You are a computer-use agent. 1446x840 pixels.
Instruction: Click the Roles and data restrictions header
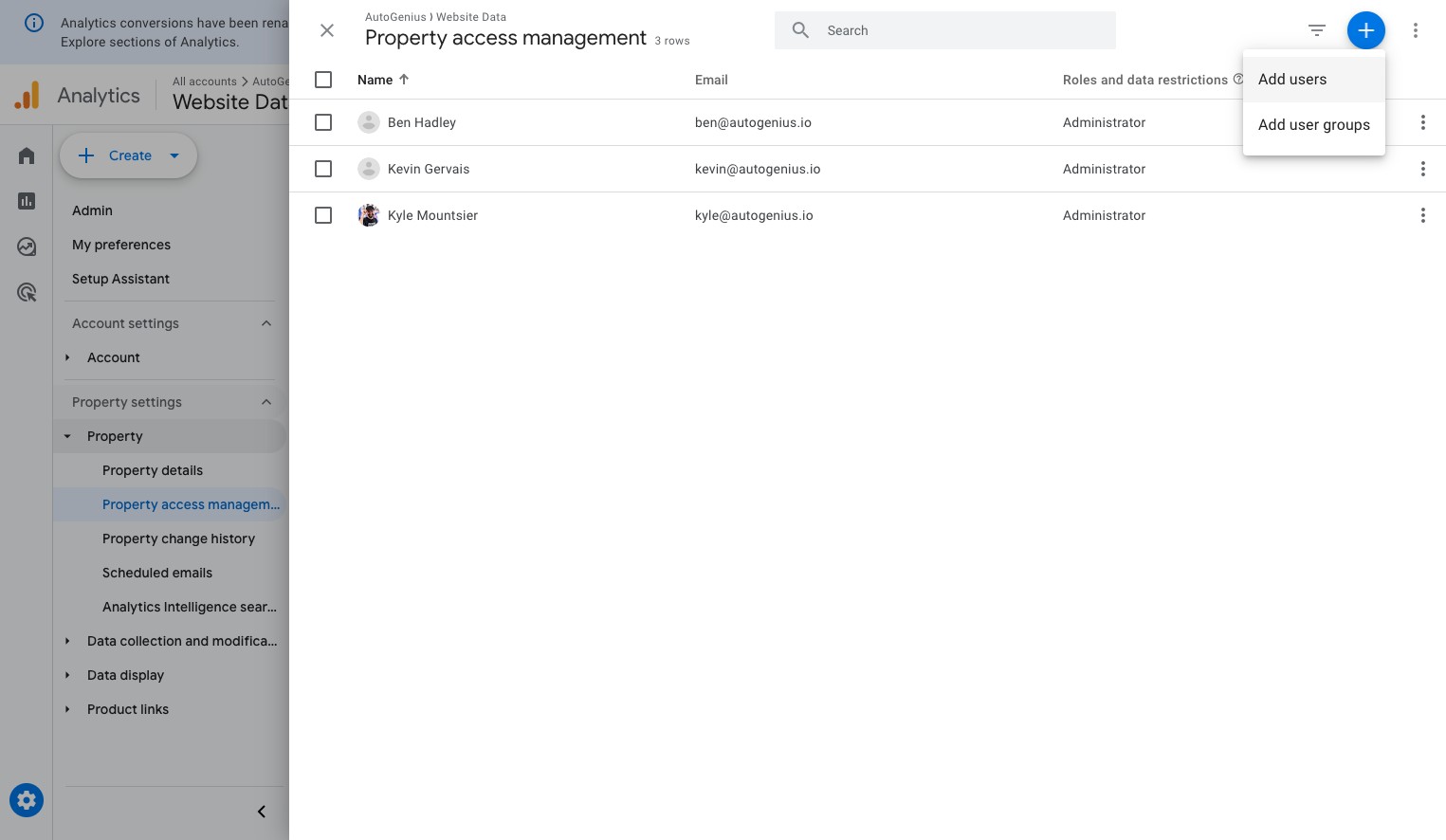1145,80
